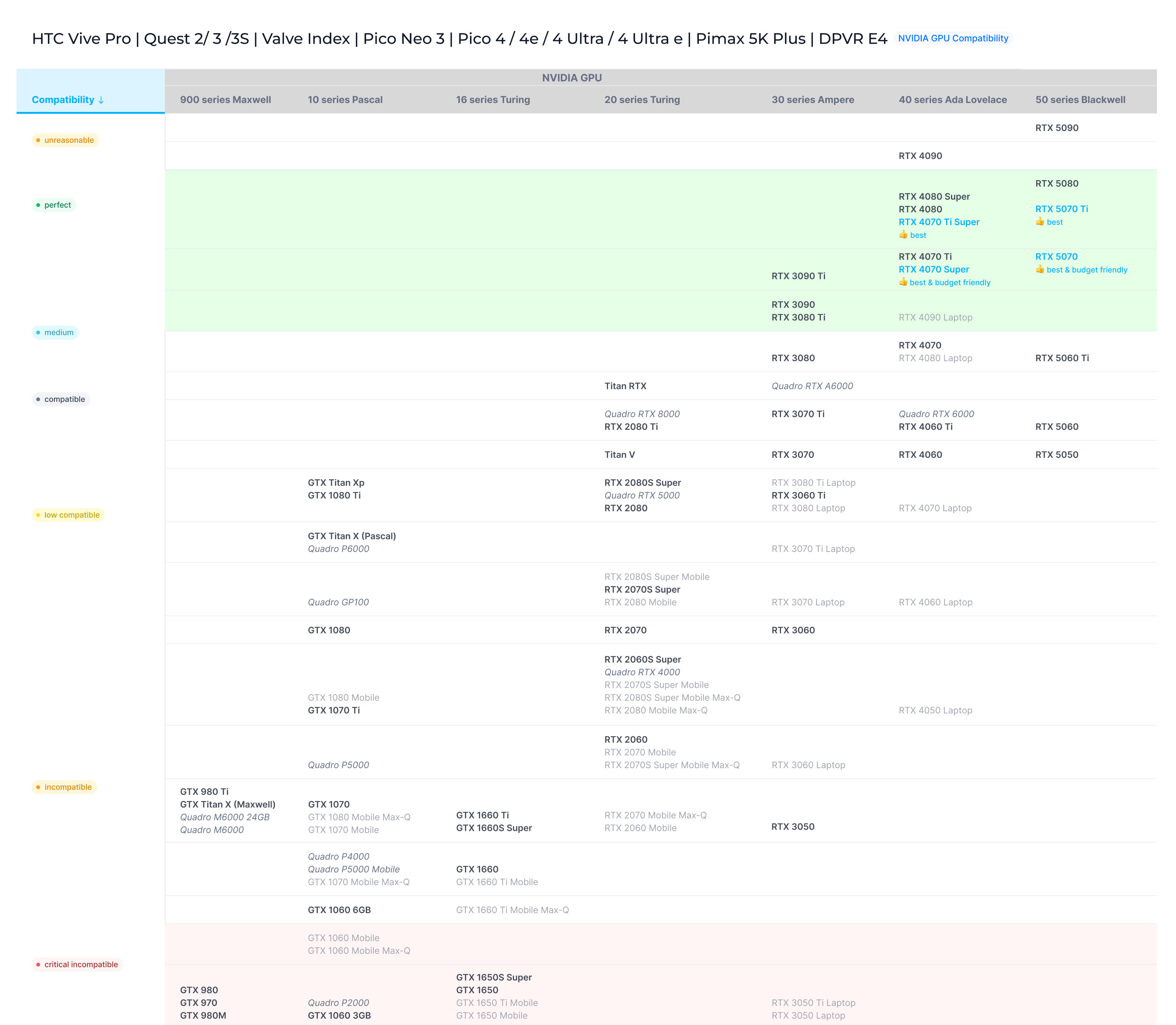This screenshot has height=1025, width=1176.
Task: Select the GTX Titan Xp entry
Action: pos(336,483)
